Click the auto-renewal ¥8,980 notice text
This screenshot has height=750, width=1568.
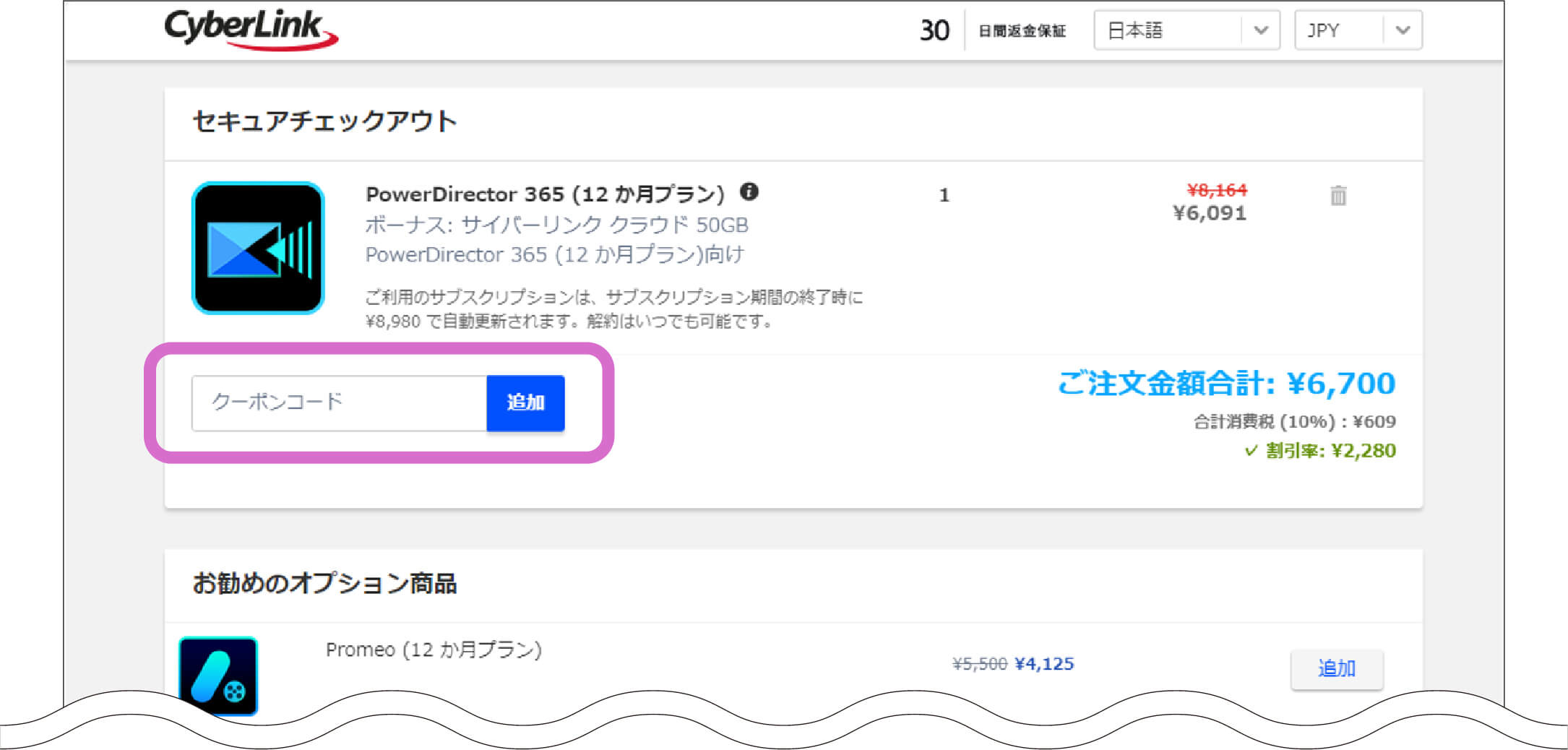click(x=614, y=309)
